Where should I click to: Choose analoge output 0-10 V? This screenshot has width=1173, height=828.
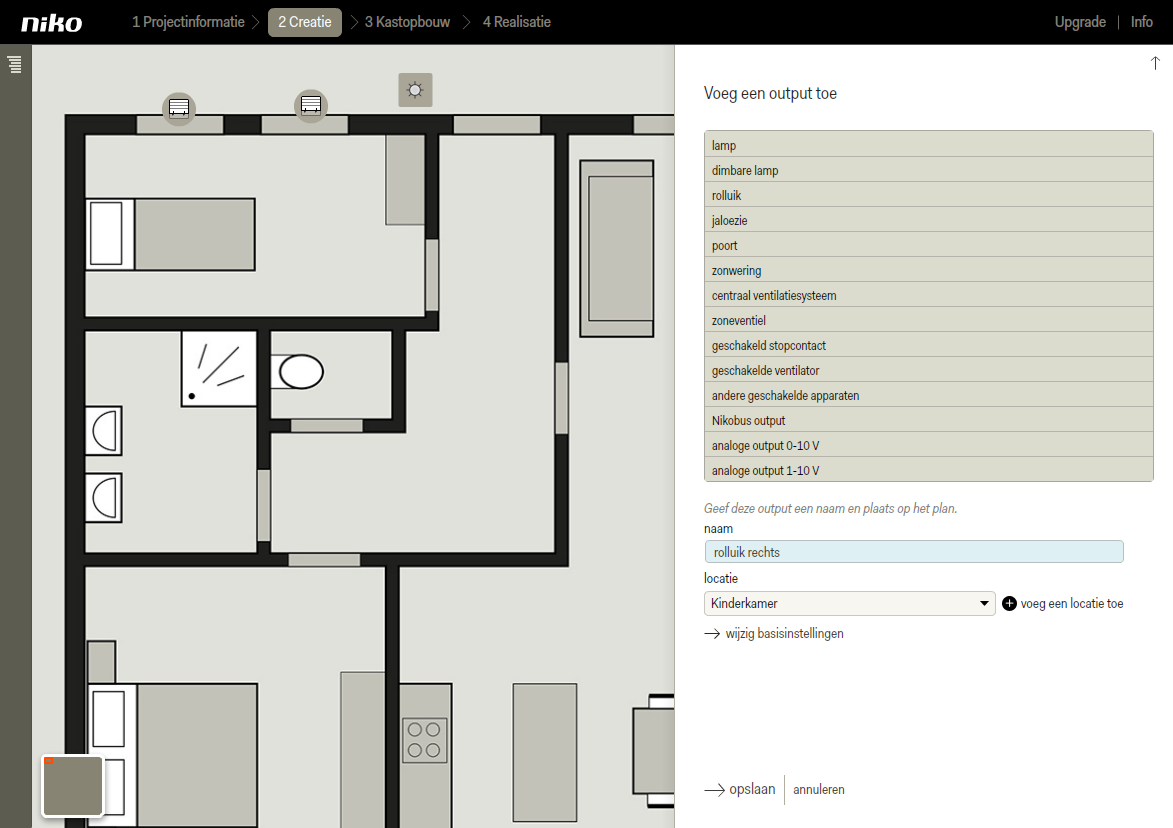[928, 445]
